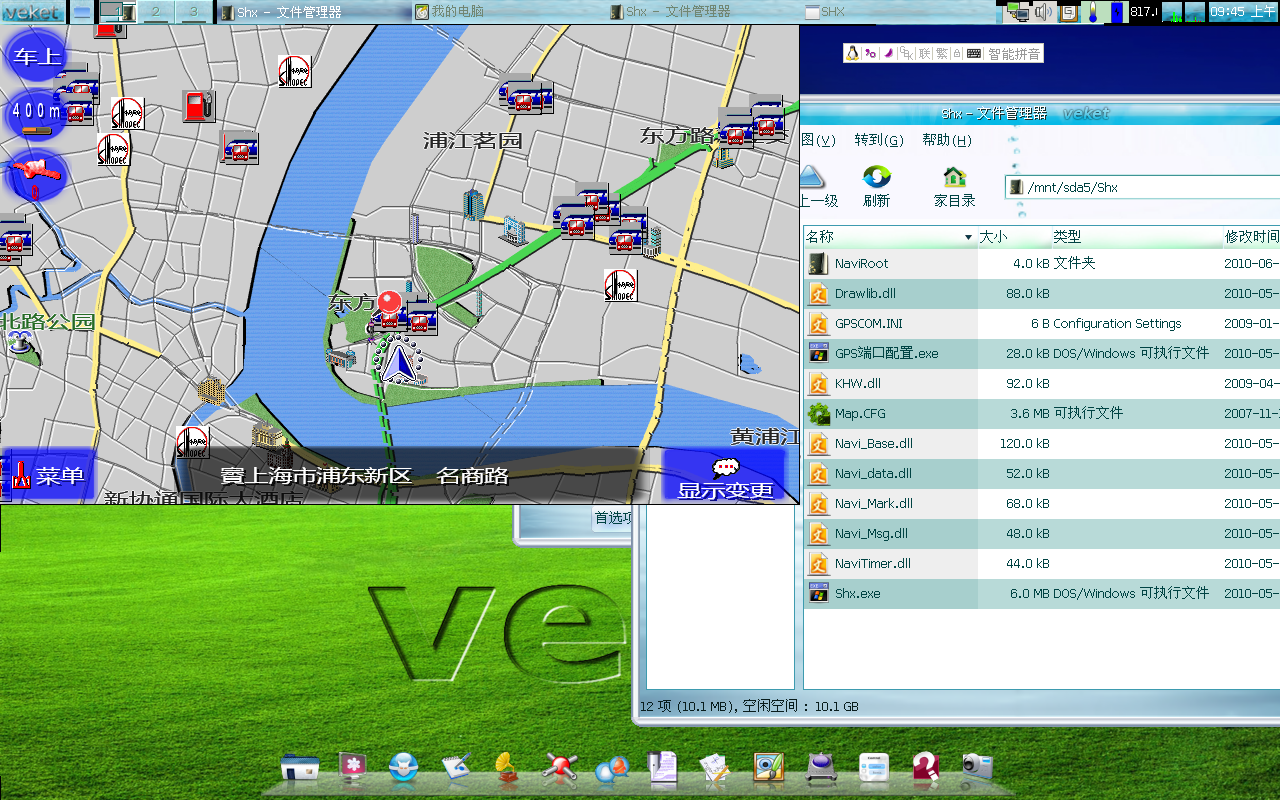Select the NaviTimer.dll file
The image size is (1280, 800).
pyautogui.click(x=873, y=564)
